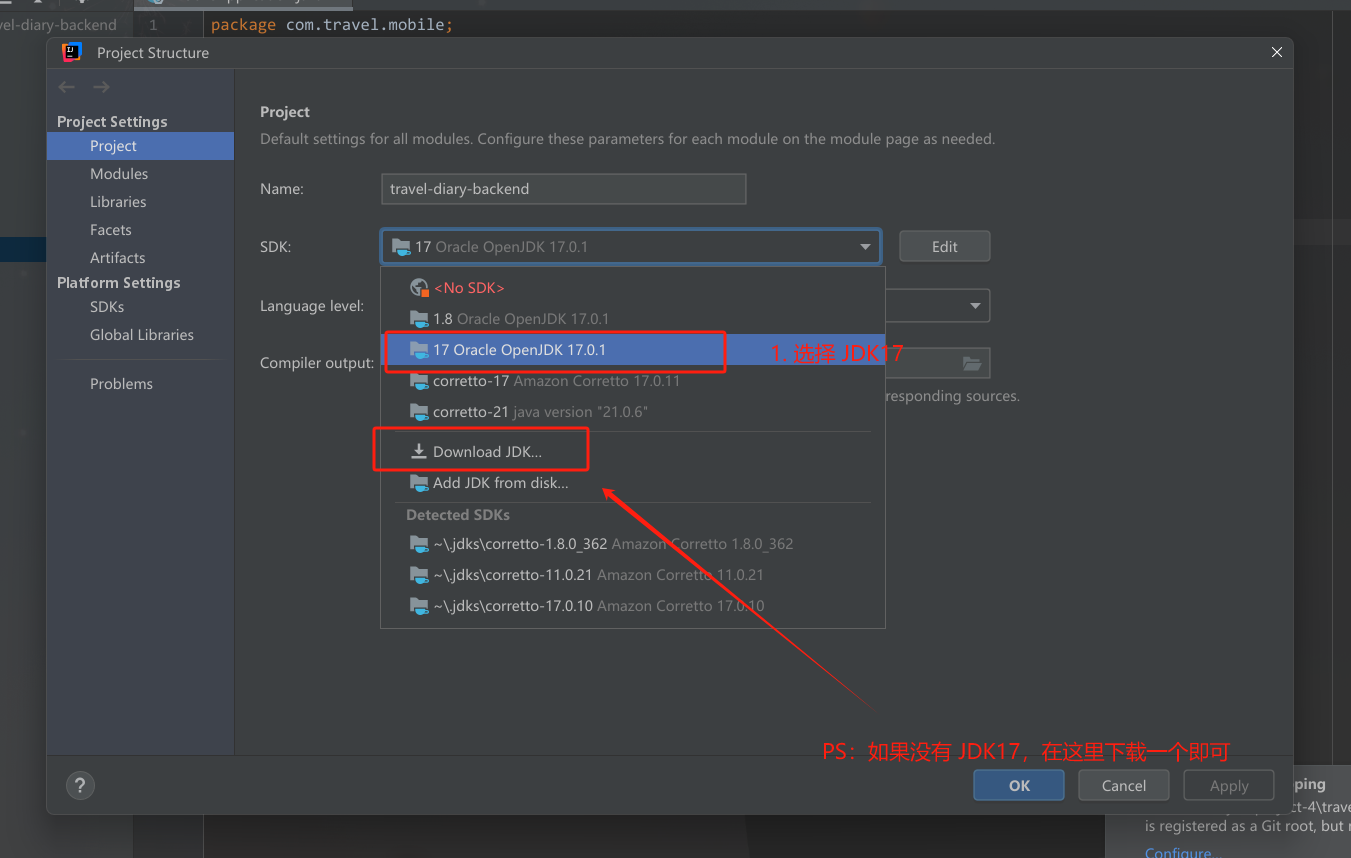The width and height of the screenshot is (1351, 858).
Task: Open Project settings page
Action: point(140,146)
